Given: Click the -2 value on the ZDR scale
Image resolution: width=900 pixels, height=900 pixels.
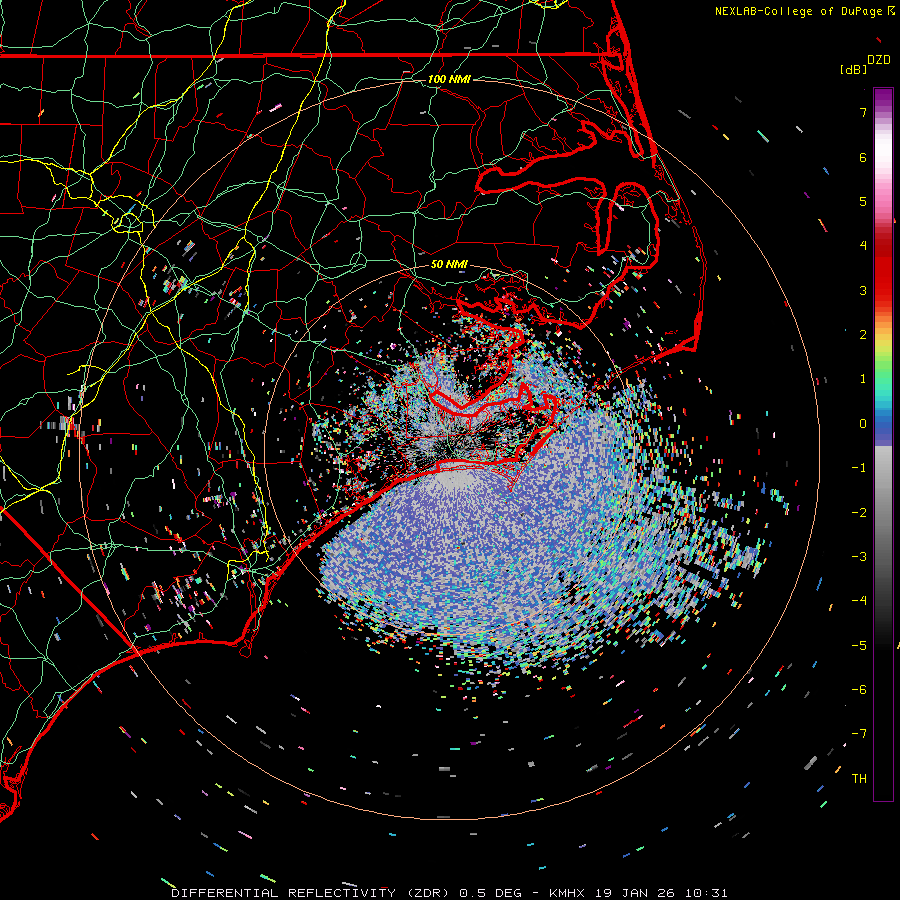Looking at the screenshot, I should (x=859, y=513).
